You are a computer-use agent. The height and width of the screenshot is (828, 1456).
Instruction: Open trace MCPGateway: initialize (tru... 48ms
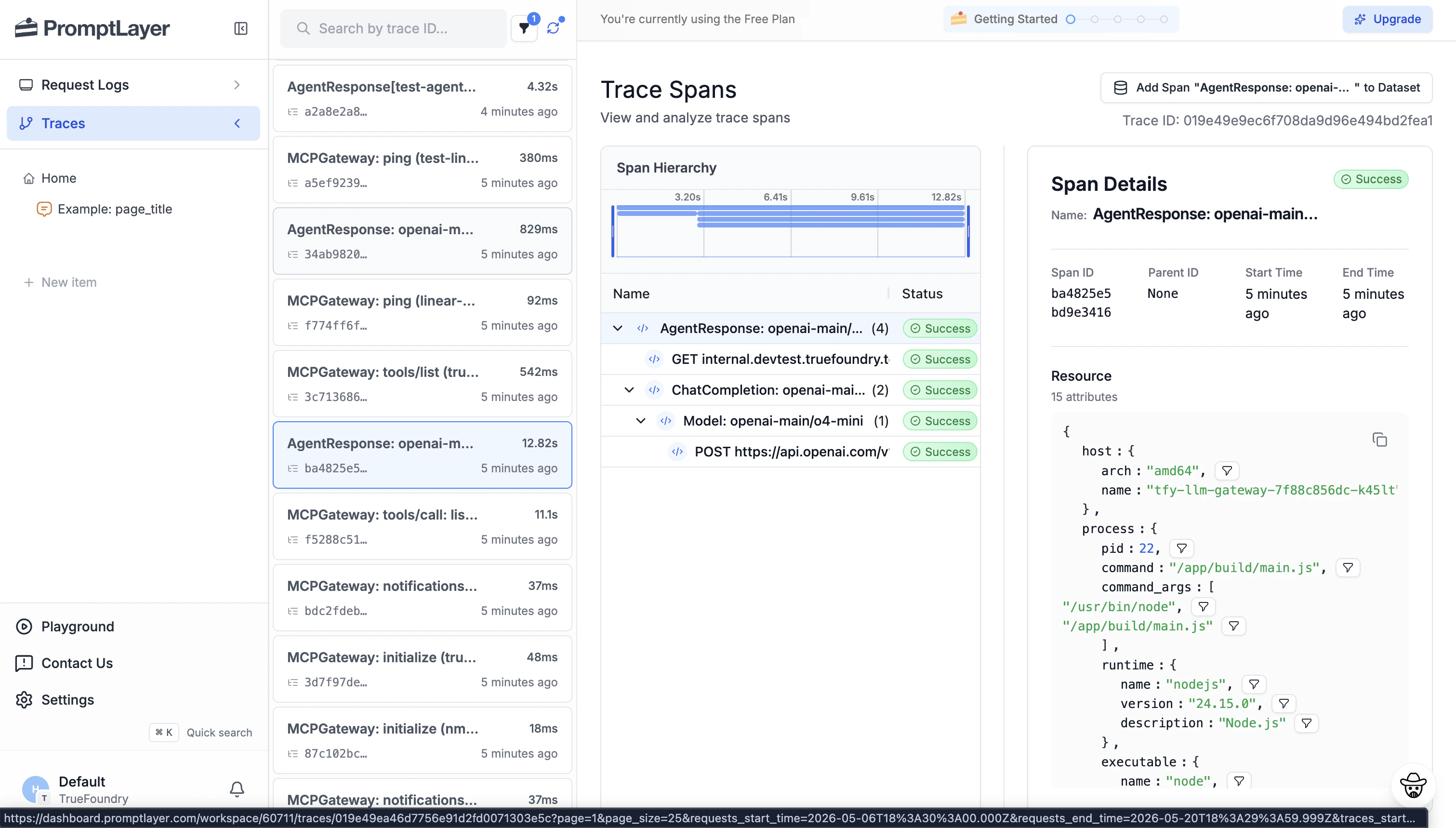pyautogui.click(x=422, y=669)
